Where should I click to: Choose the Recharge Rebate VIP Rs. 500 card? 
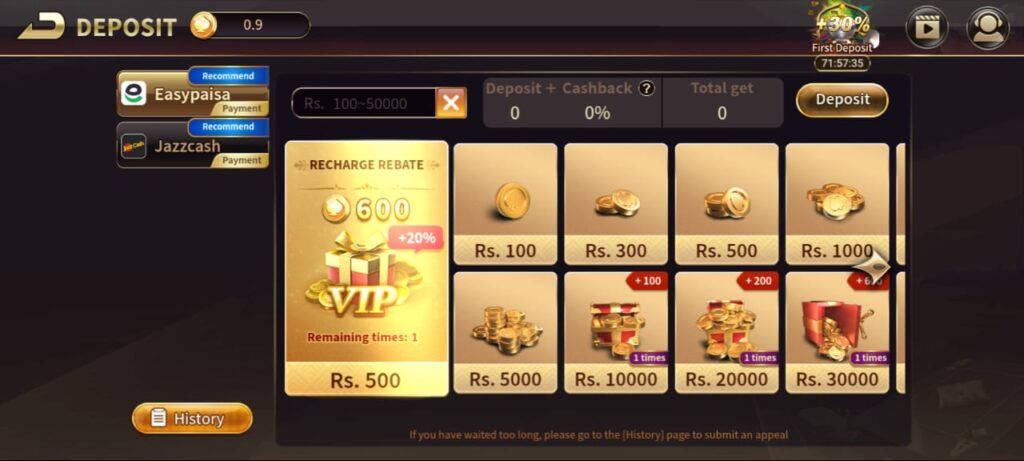click(x=366, y=268)
